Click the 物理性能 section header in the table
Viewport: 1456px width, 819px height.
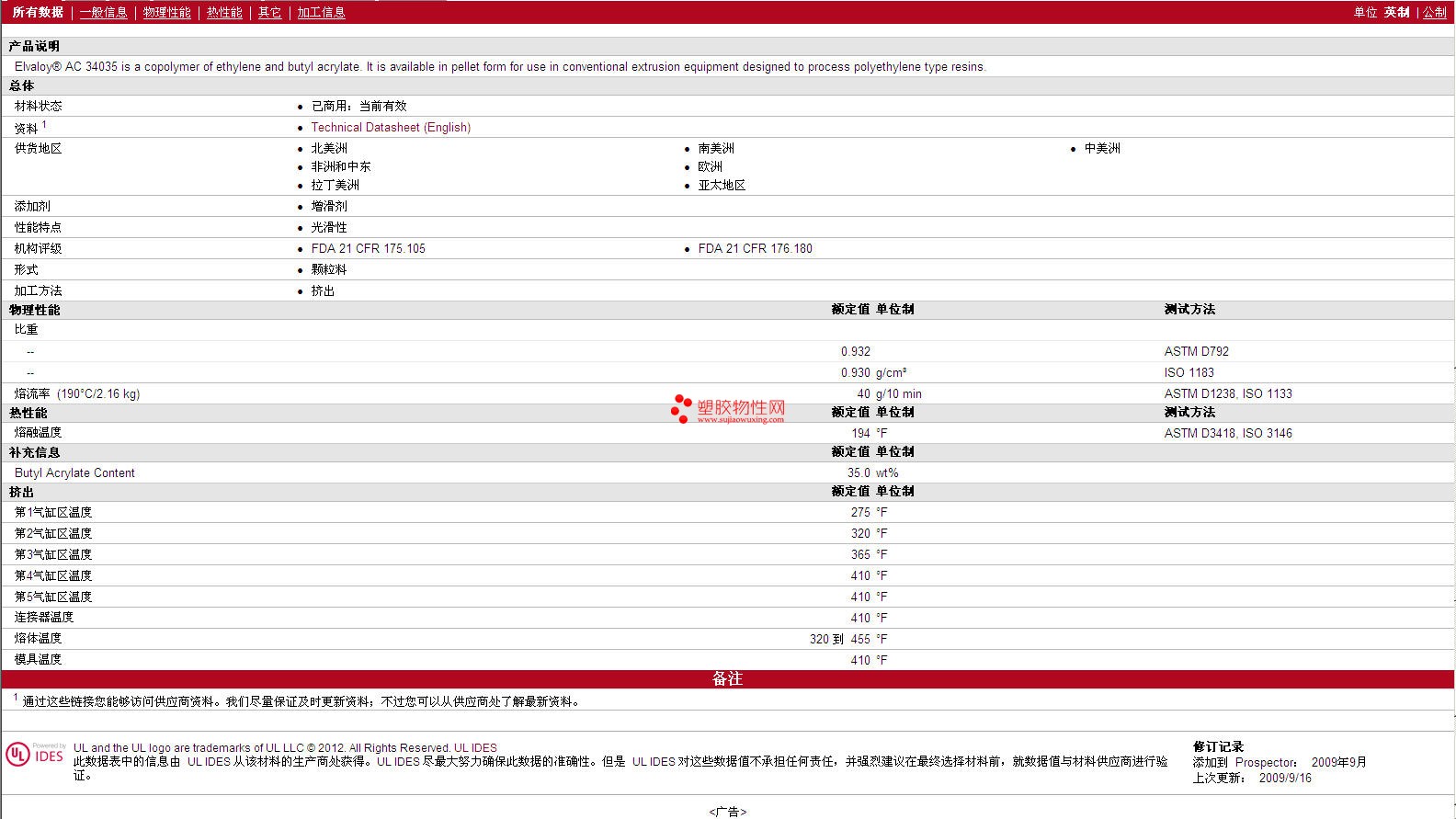[x=34, y=310]
